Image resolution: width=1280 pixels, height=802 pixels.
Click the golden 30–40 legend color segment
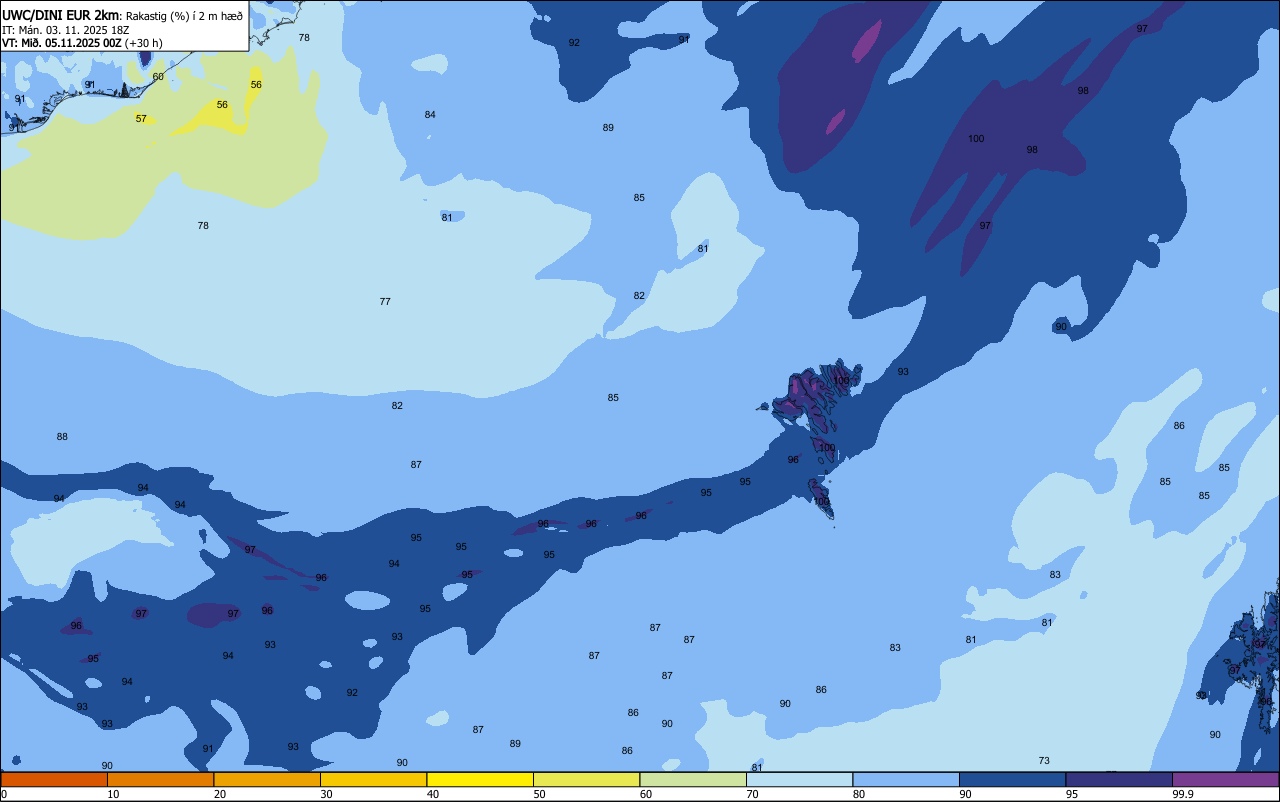click(373, 779)
